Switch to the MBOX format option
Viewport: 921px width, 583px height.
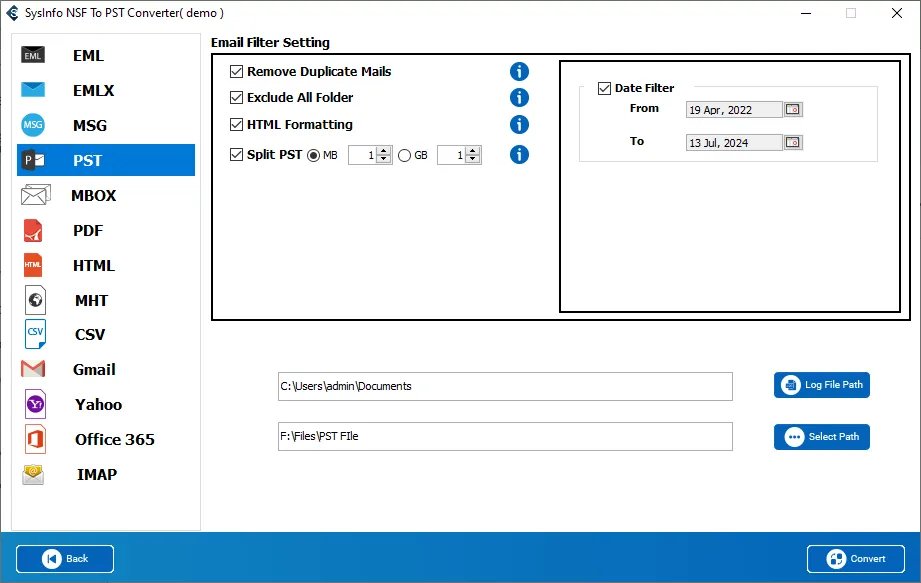tap(93, 195)
